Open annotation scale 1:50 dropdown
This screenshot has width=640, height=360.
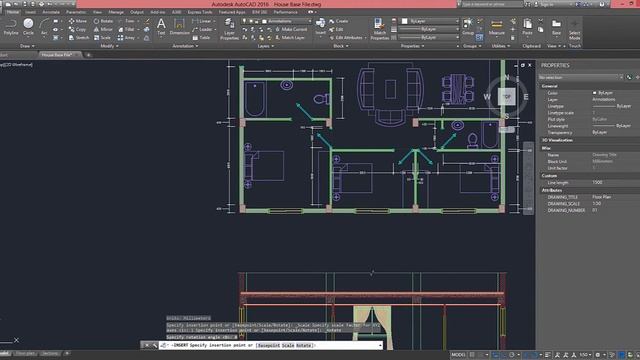[585, 355]
